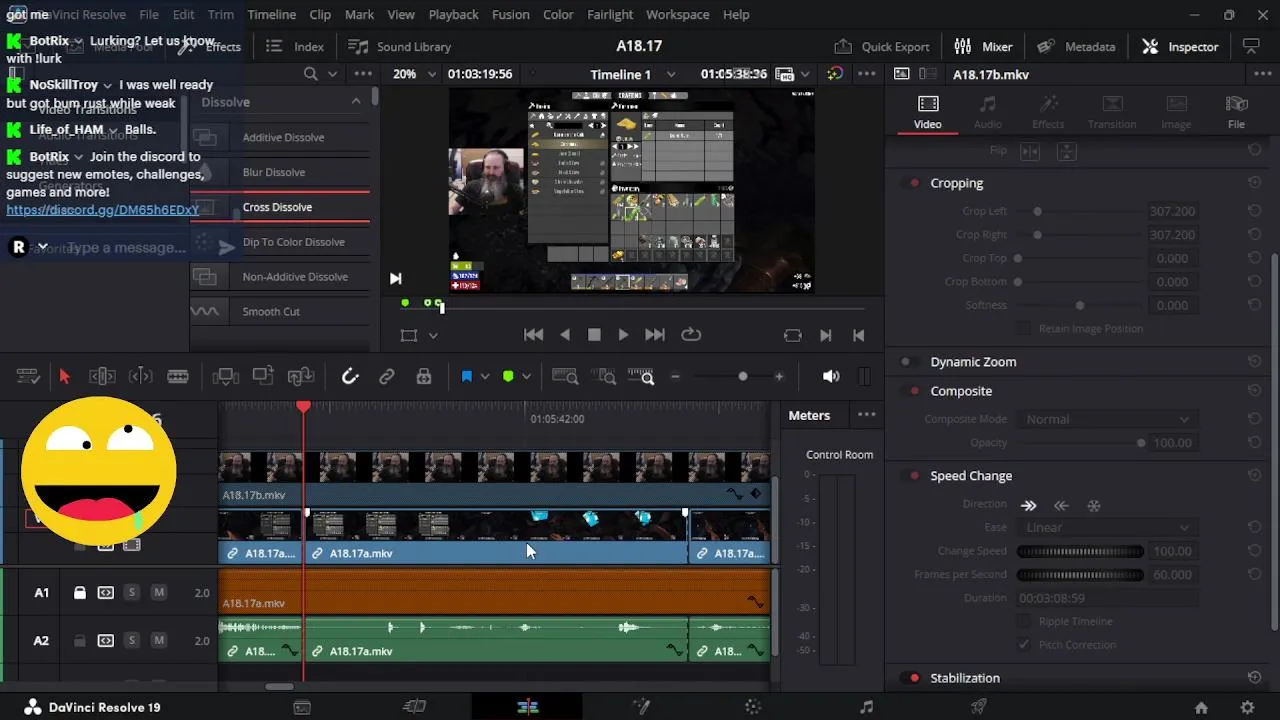Activate the Trim Edit Mode tool

(x=102, y=376)
